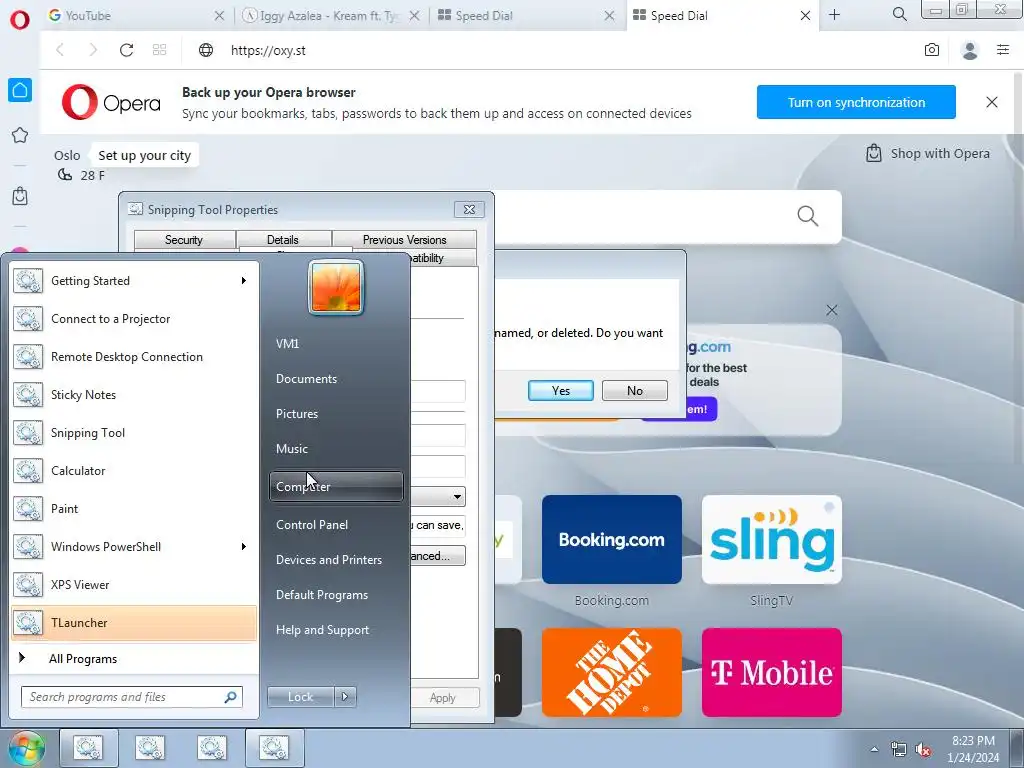Open the snapshot camera icon
Screen dimensions: 1024x768
click(x=932, y=50)
